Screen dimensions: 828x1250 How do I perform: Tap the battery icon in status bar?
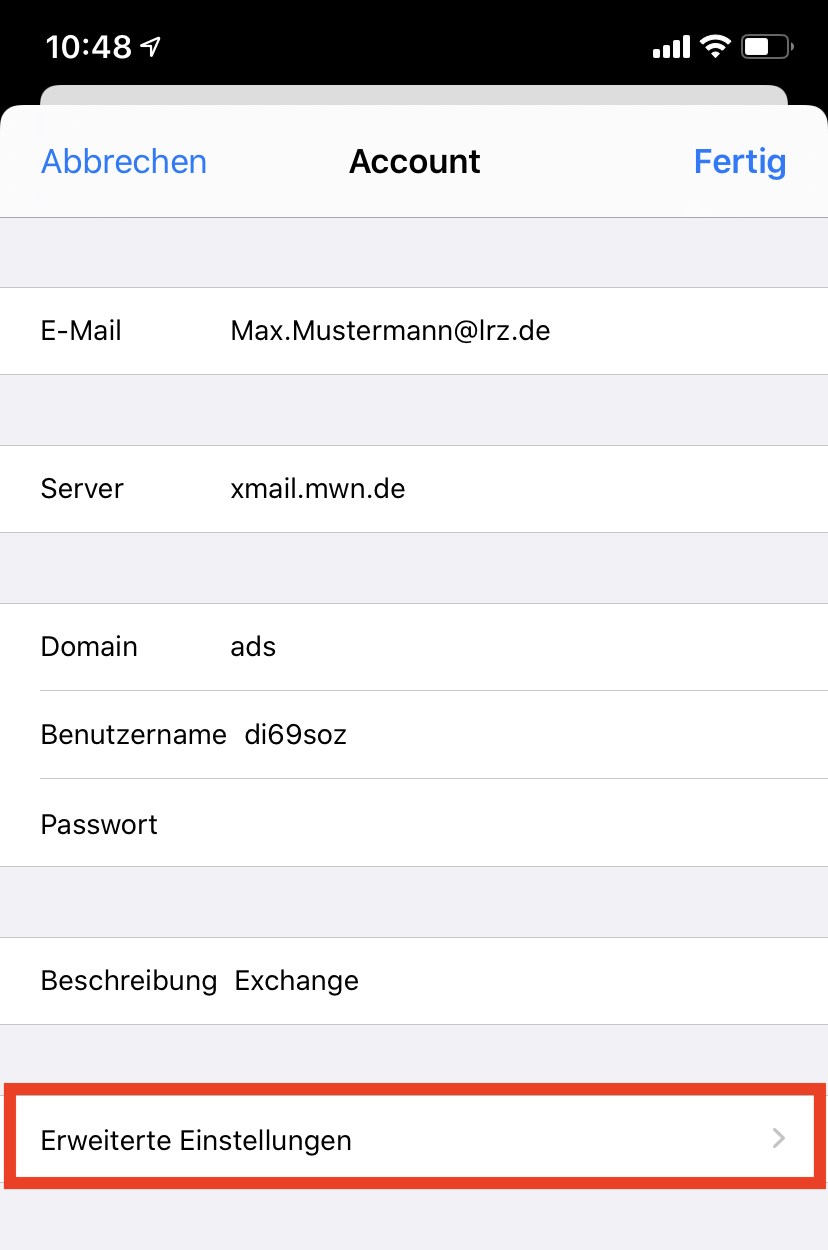pyautogui.click(x=767, y=46)
